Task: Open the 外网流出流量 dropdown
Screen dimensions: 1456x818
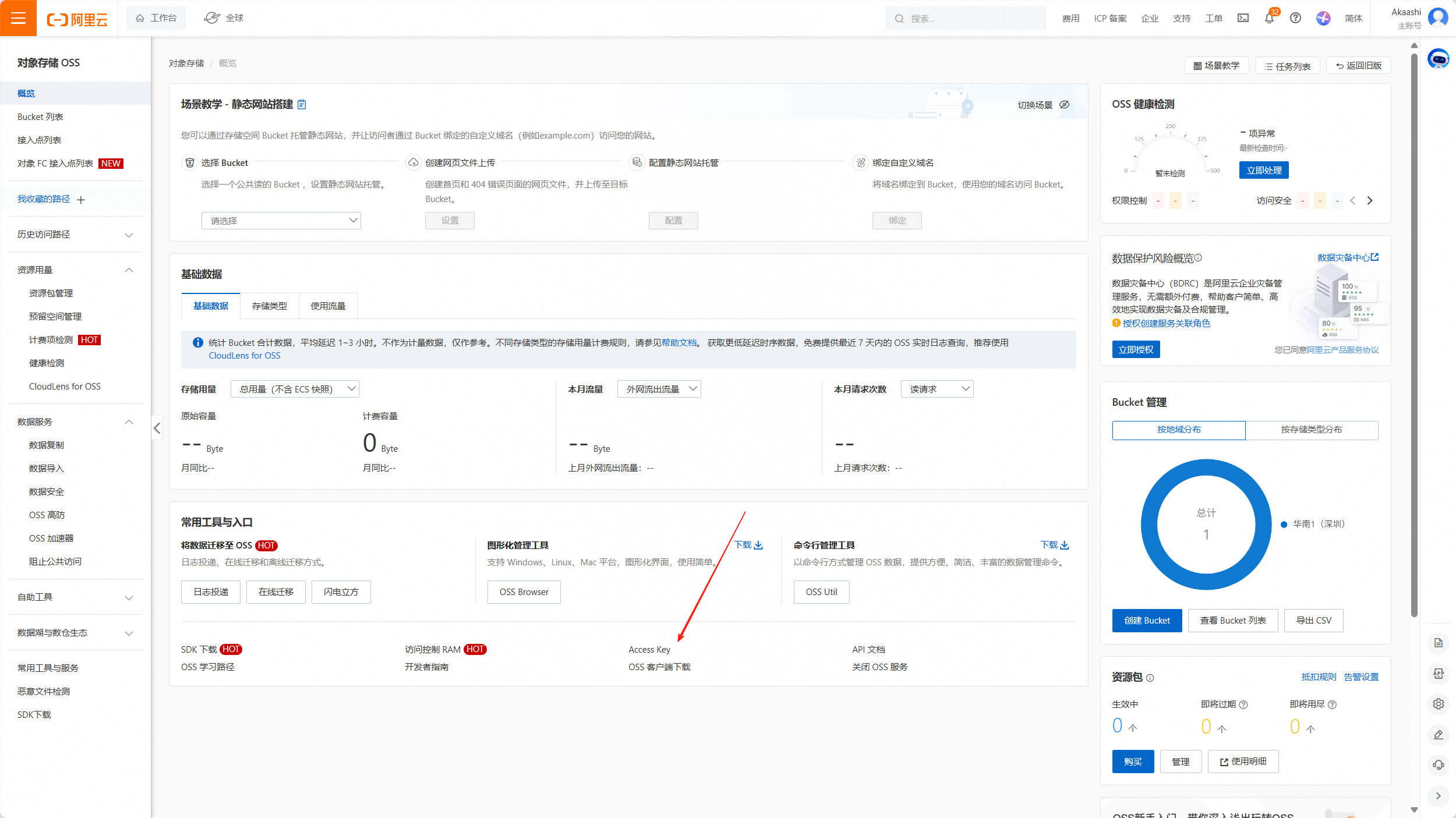Action: coord(659,389)
